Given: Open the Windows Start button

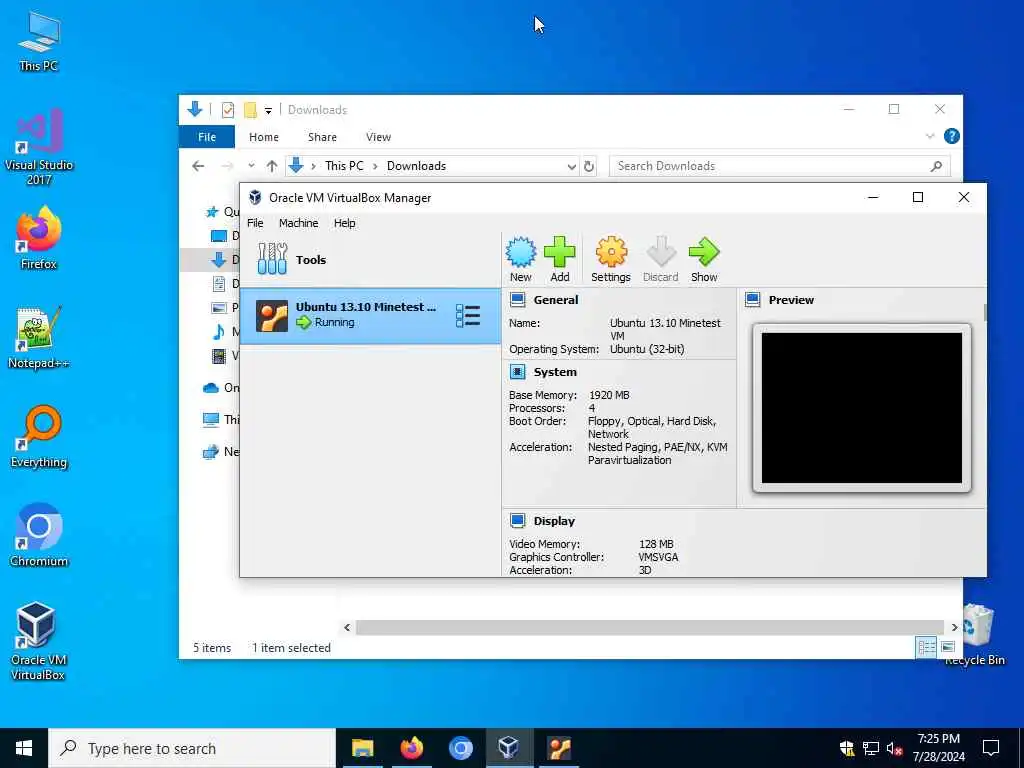Looking at the screenshot, I should click(24, 748).
